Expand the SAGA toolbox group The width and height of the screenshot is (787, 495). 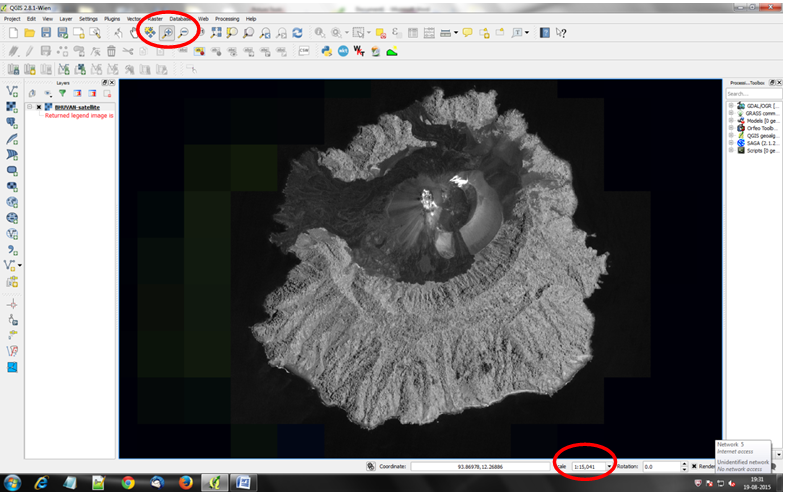[731, 143]
